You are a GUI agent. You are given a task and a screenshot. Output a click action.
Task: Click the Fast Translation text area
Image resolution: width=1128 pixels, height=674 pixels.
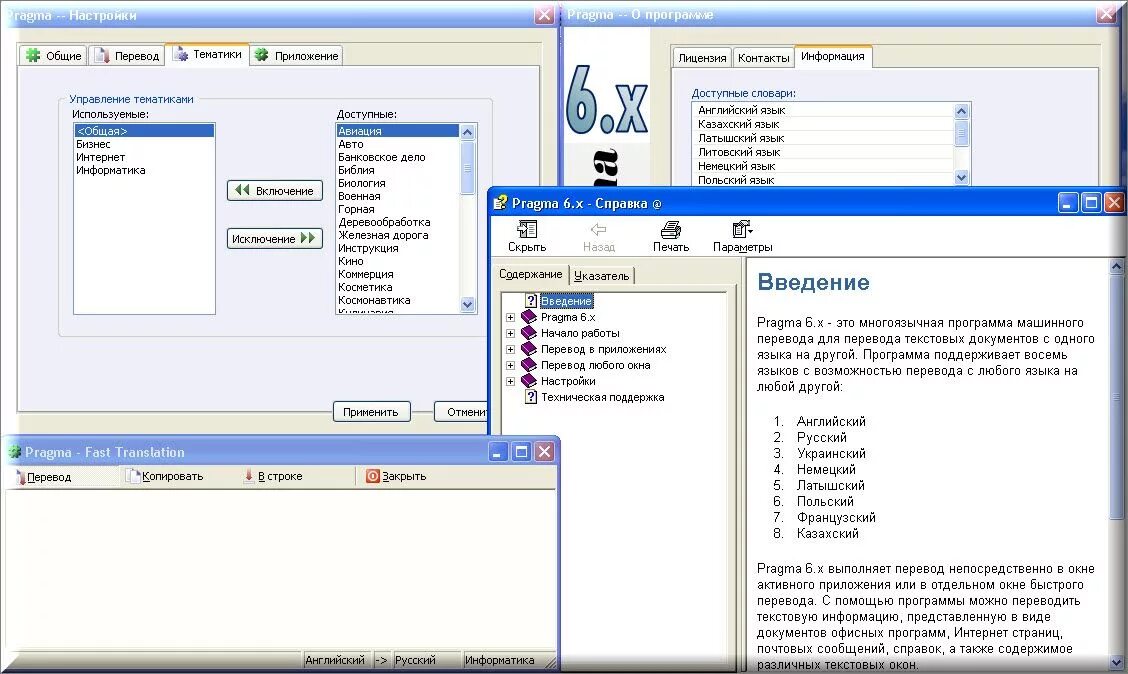281,570
